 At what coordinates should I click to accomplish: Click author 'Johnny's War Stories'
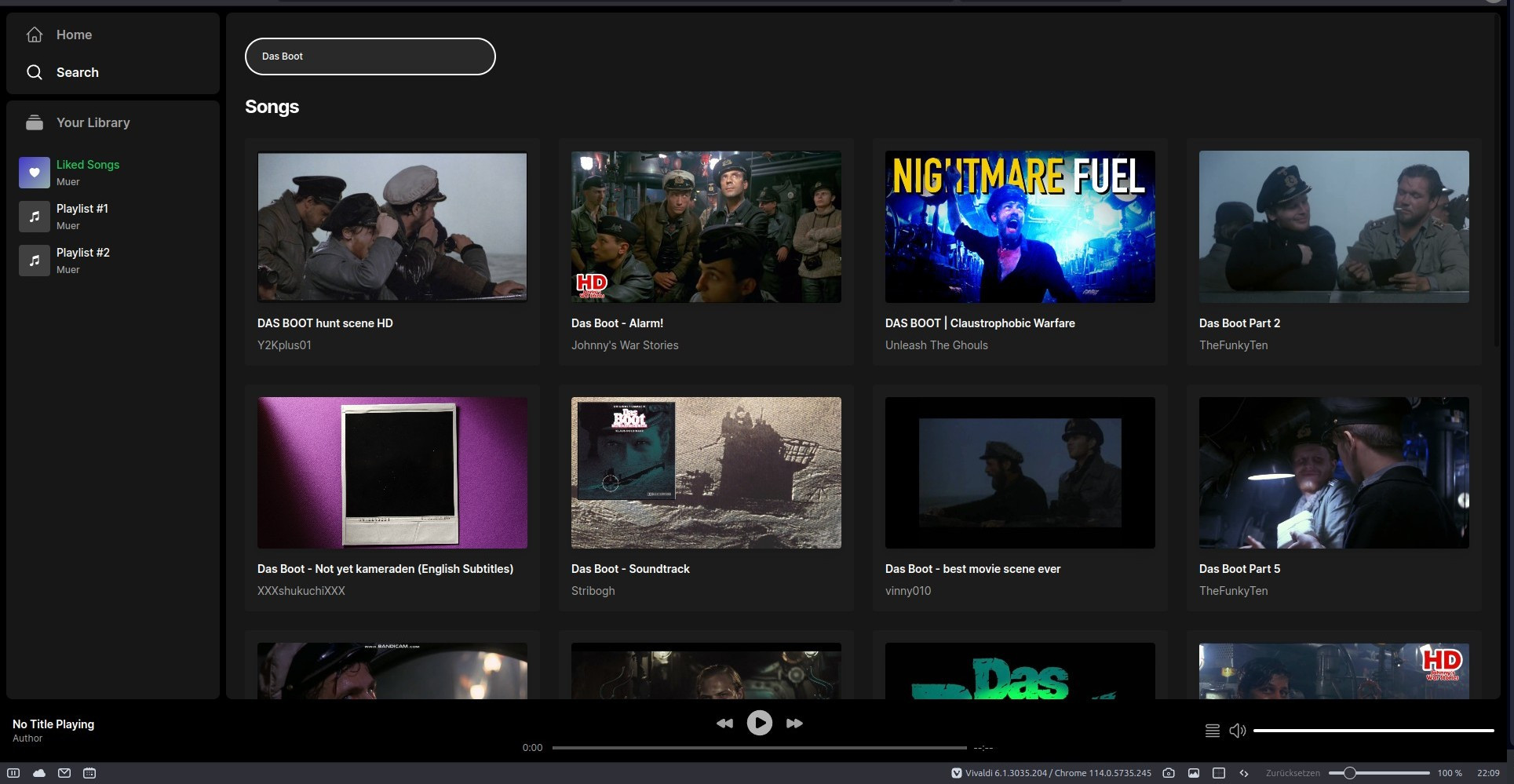[x=625, y=345]
